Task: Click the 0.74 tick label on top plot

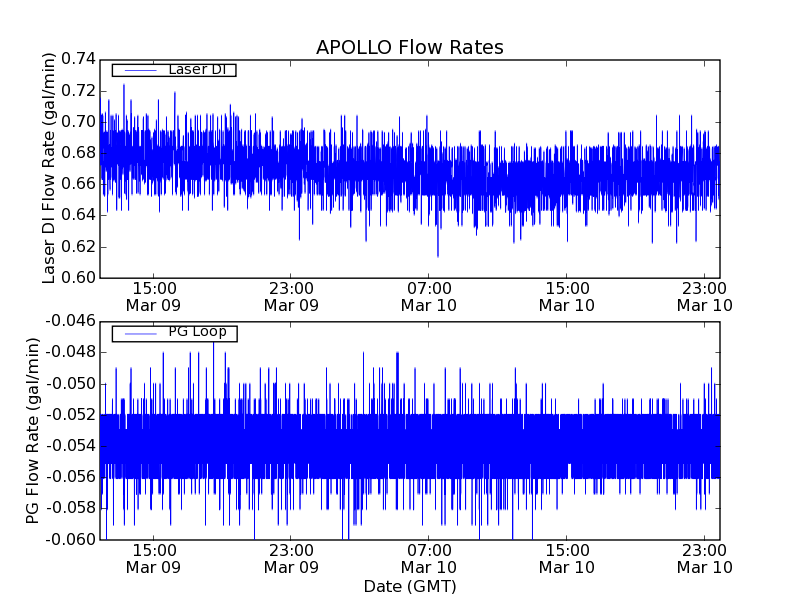Action: point(79,59)
